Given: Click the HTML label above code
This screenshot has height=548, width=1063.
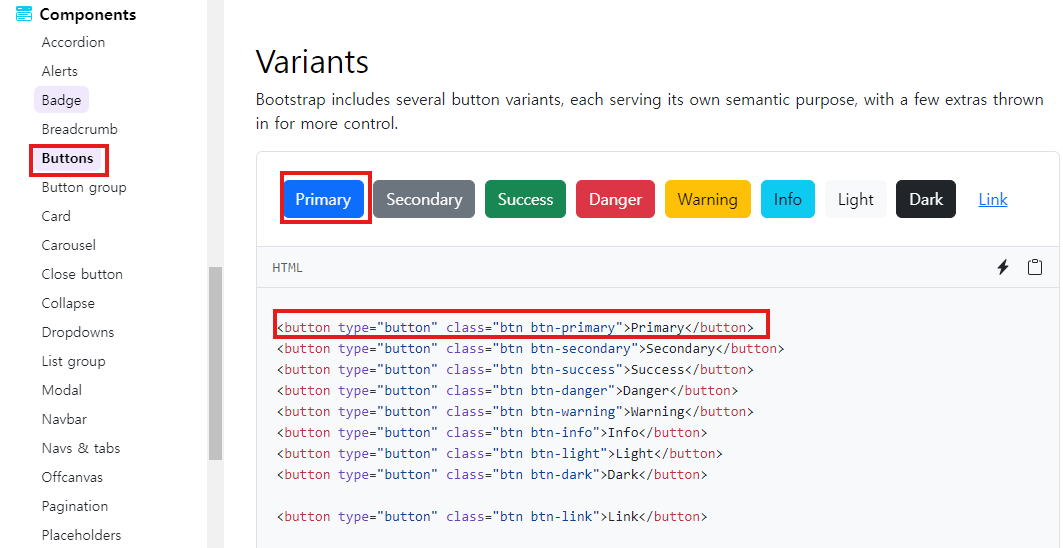Looking at the screenshot, I should pos(287,268).
